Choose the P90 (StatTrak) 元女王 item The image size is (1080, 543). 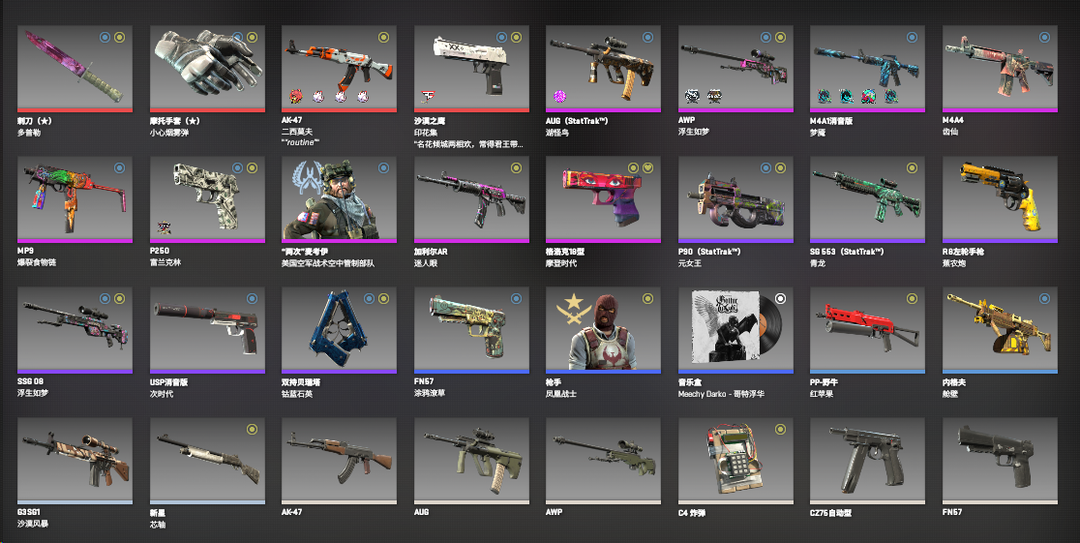tap(736, 200)
